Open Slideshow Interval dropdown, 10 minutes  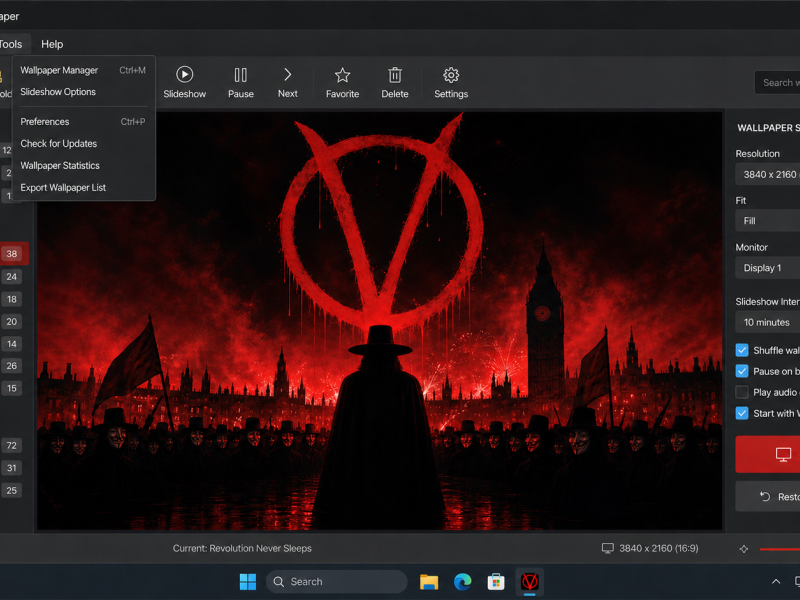click(x=767, y=322)
